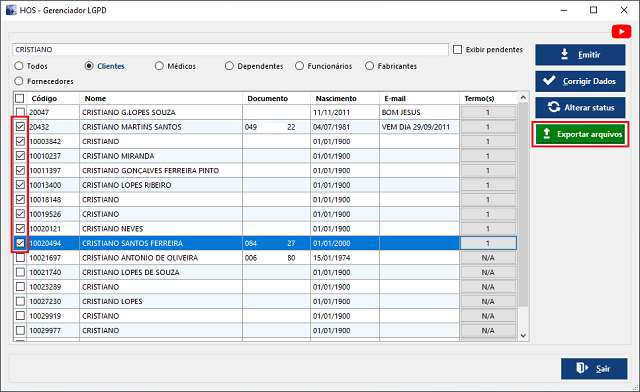Check the checkbox for code 10029977
This screenshot has height=392, width=640.
(20, 330)
